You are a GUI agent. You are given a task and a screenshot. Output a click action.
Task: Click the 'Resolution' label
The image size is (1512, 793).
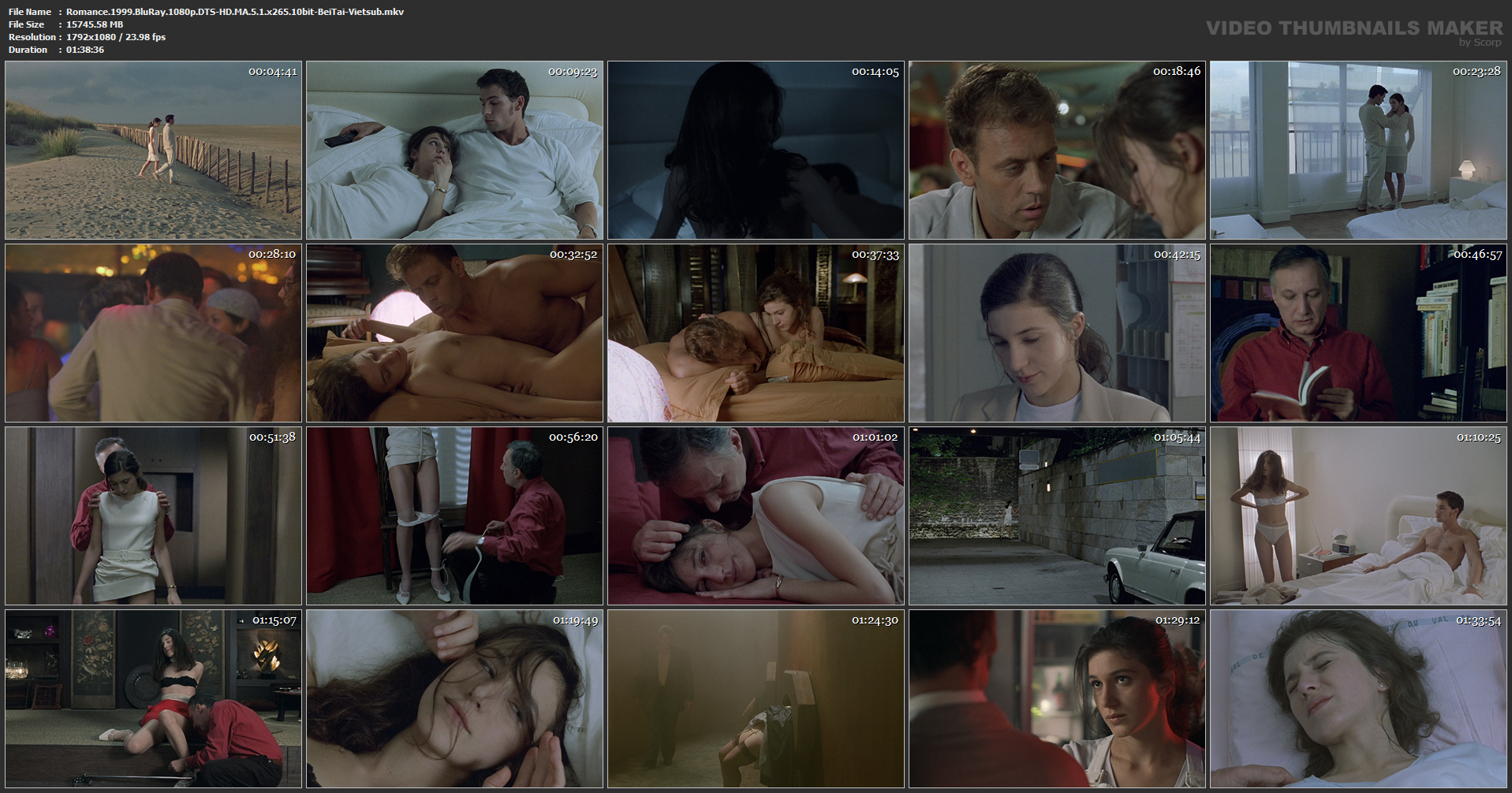[32, 37]
